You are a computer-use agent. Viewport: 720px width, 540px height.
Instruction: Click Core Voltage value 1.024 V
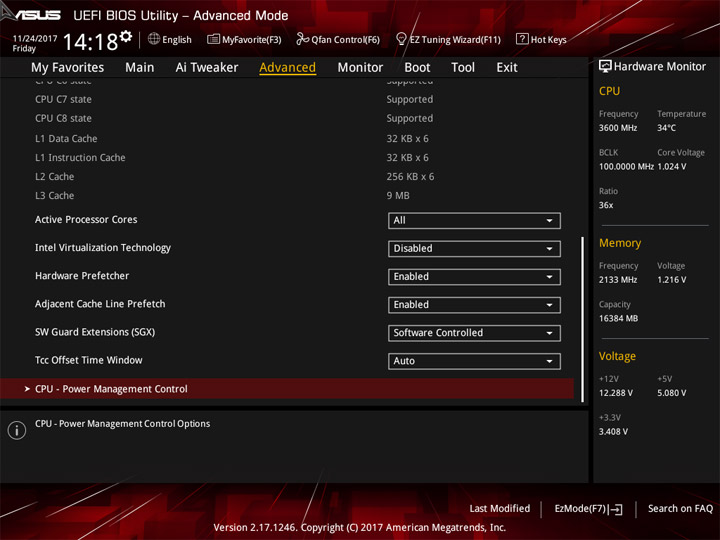[x=672, y=166]
